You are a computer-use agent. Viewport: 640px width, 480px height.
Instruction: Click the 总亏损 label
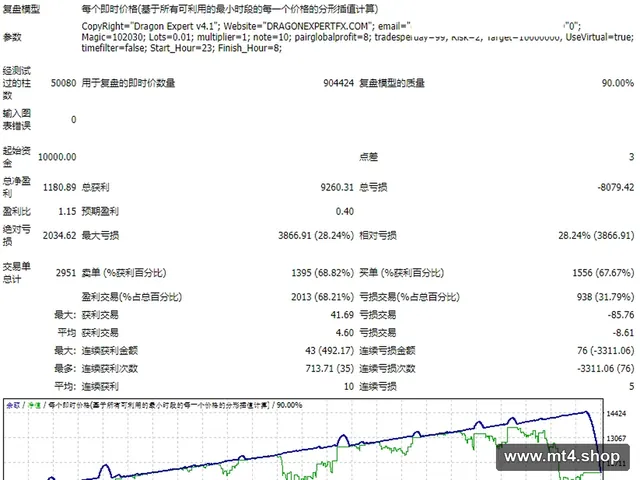click(x=373, y=187)
